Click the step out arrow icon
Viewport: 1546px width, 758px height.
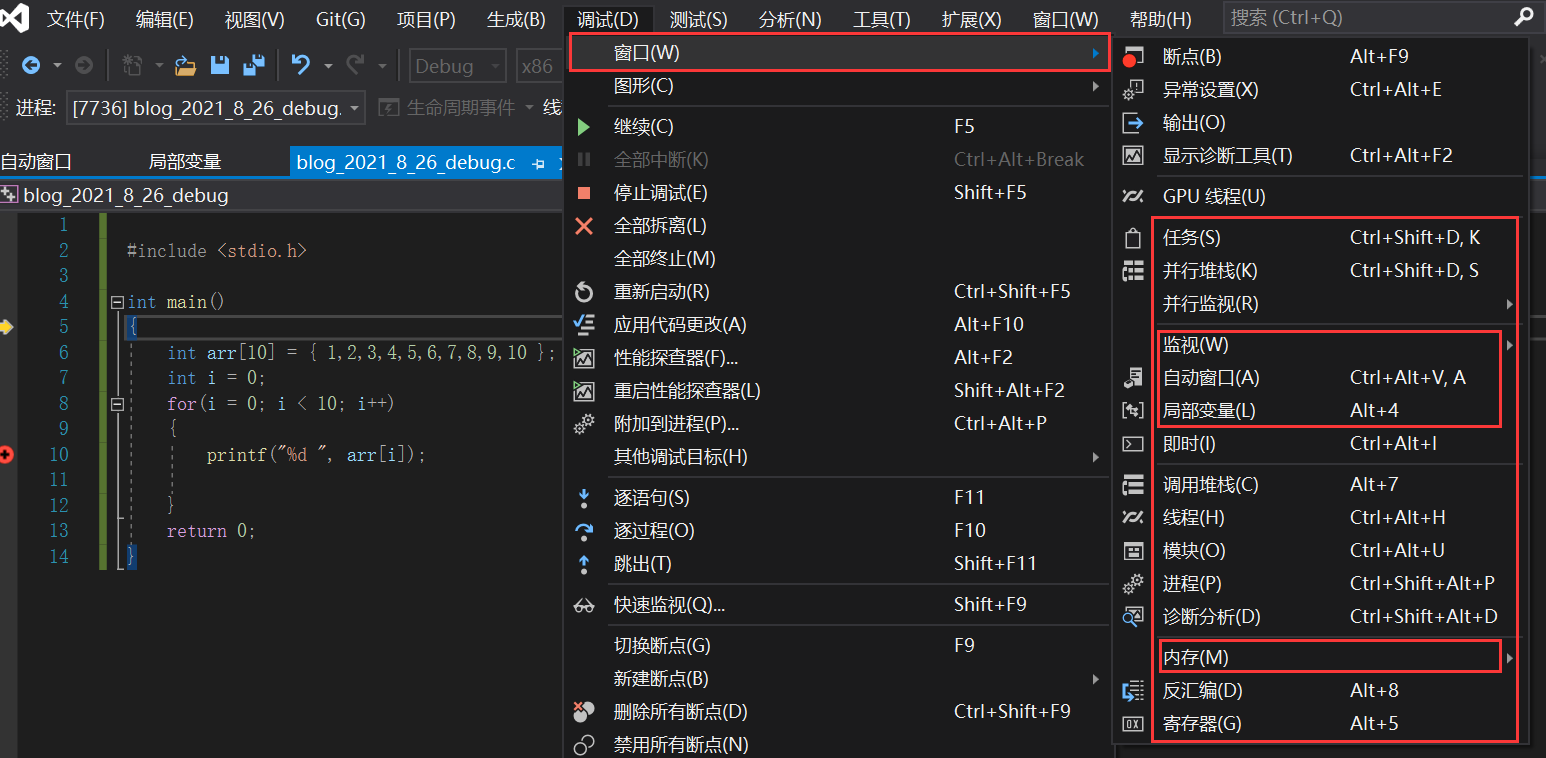(584, 564)
